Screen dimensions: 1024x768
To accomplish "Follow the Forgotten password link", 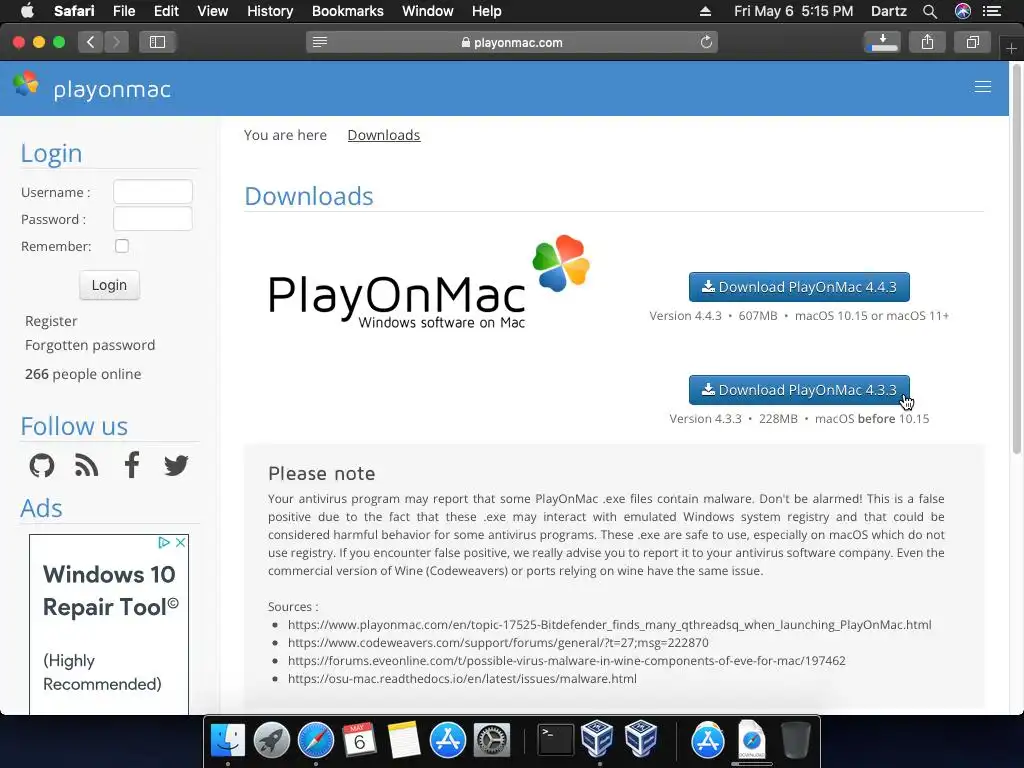I will click(x=90, y=345).
